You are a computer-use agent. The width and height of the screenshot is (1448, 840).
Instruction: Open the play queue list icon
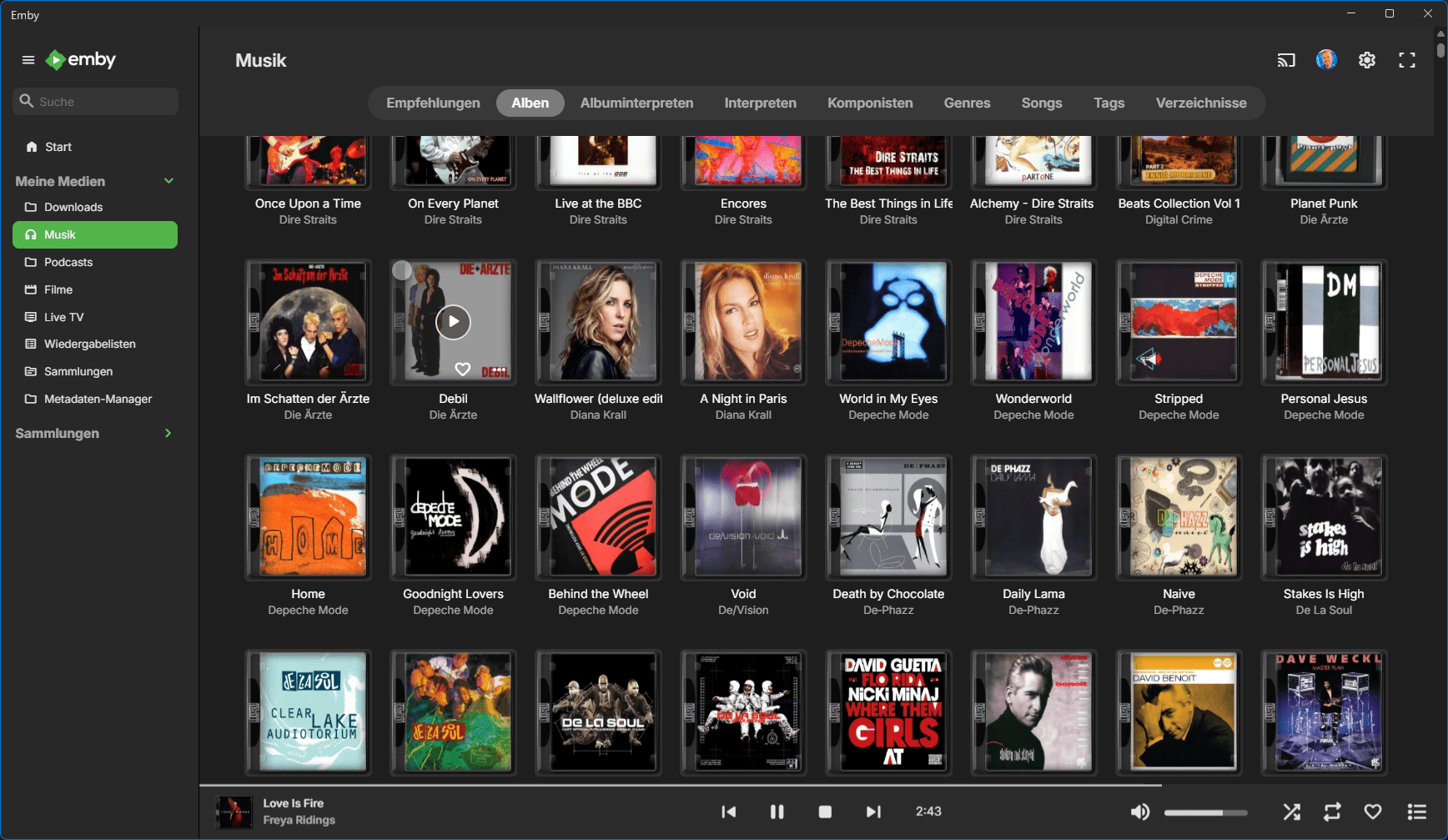point(1416,812)
